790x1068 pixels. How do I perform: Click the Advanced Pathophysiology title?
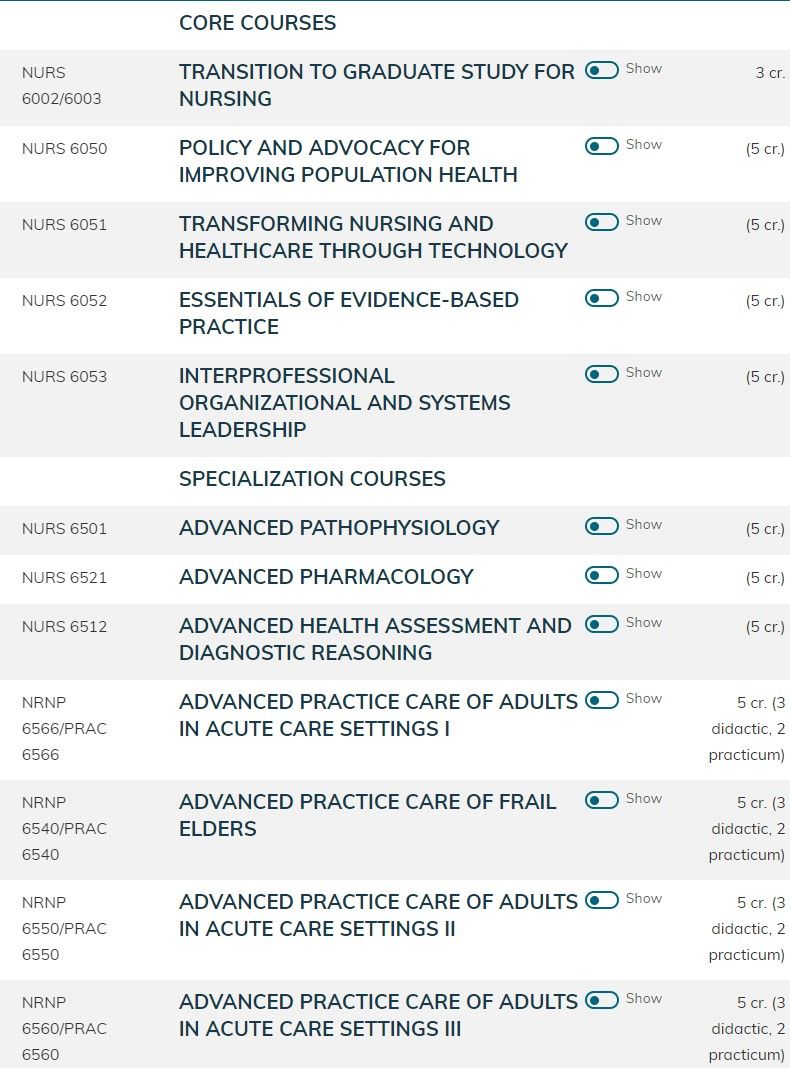tap(339, 528)
